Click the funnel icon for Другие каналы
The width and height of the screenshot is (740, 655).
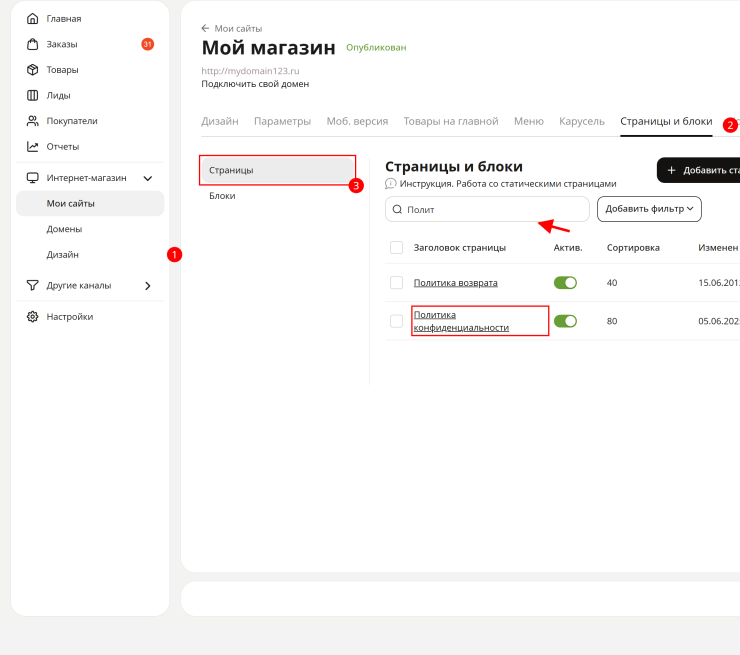32,286
